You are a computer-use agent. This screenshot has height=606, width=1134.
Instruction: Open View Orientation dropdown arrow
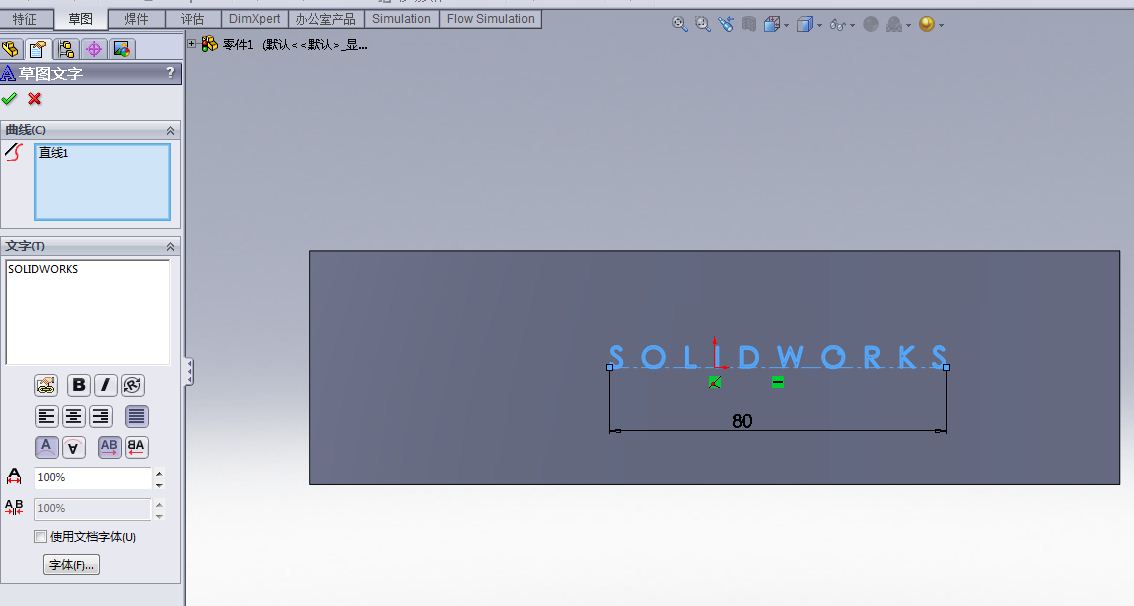point(786,25)
